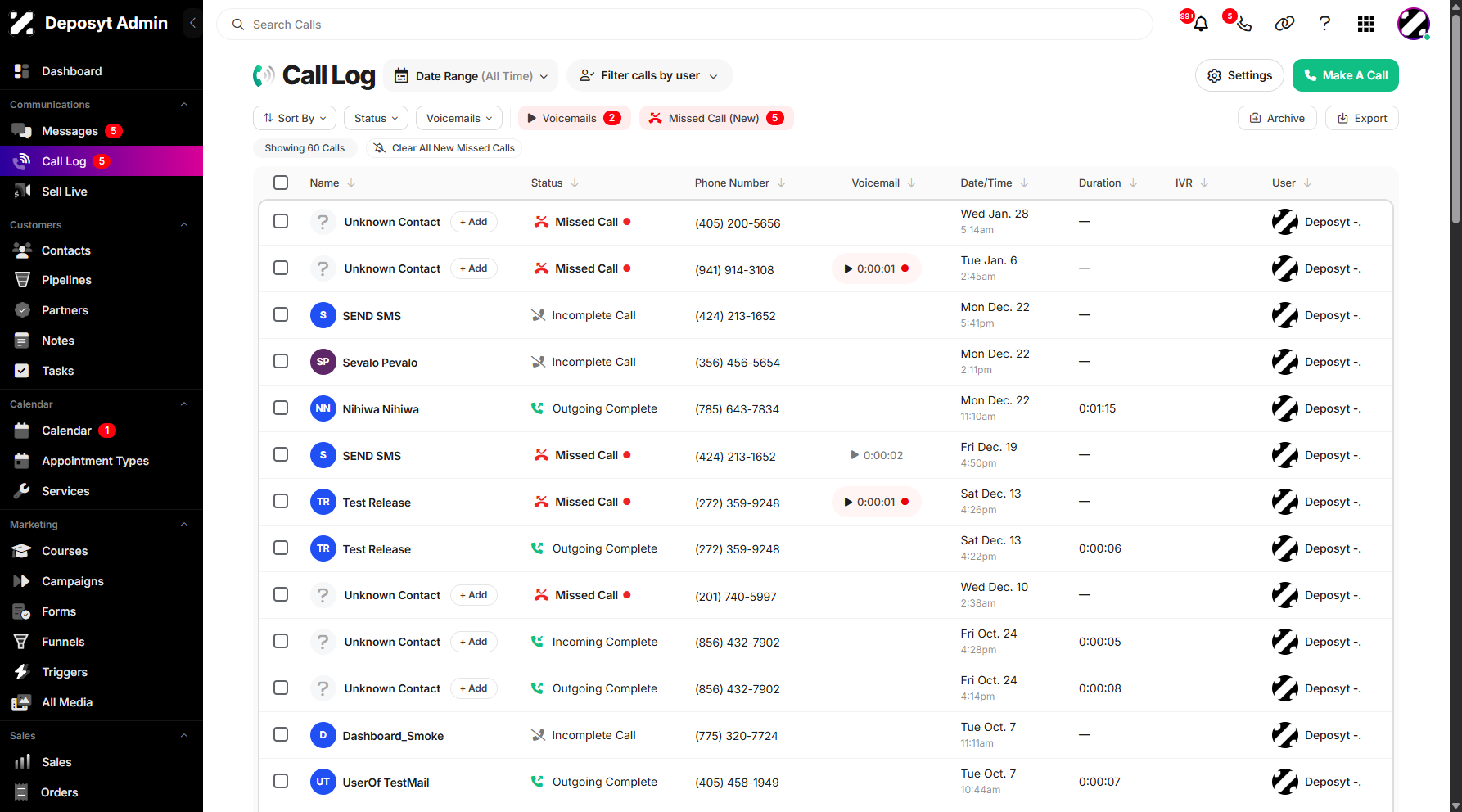Check the Dashboard_Smoke row checkbox
Viewport: 1462px width, 812px height.
pyautogui.click(x=281, y=734)
